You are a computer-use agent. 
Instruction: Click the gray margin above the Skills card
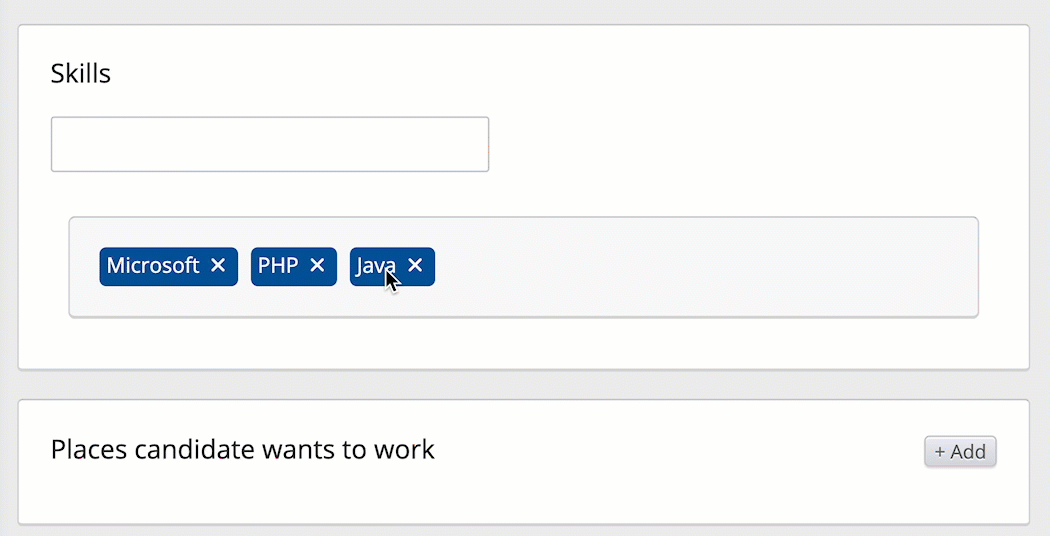pos(523,12)
